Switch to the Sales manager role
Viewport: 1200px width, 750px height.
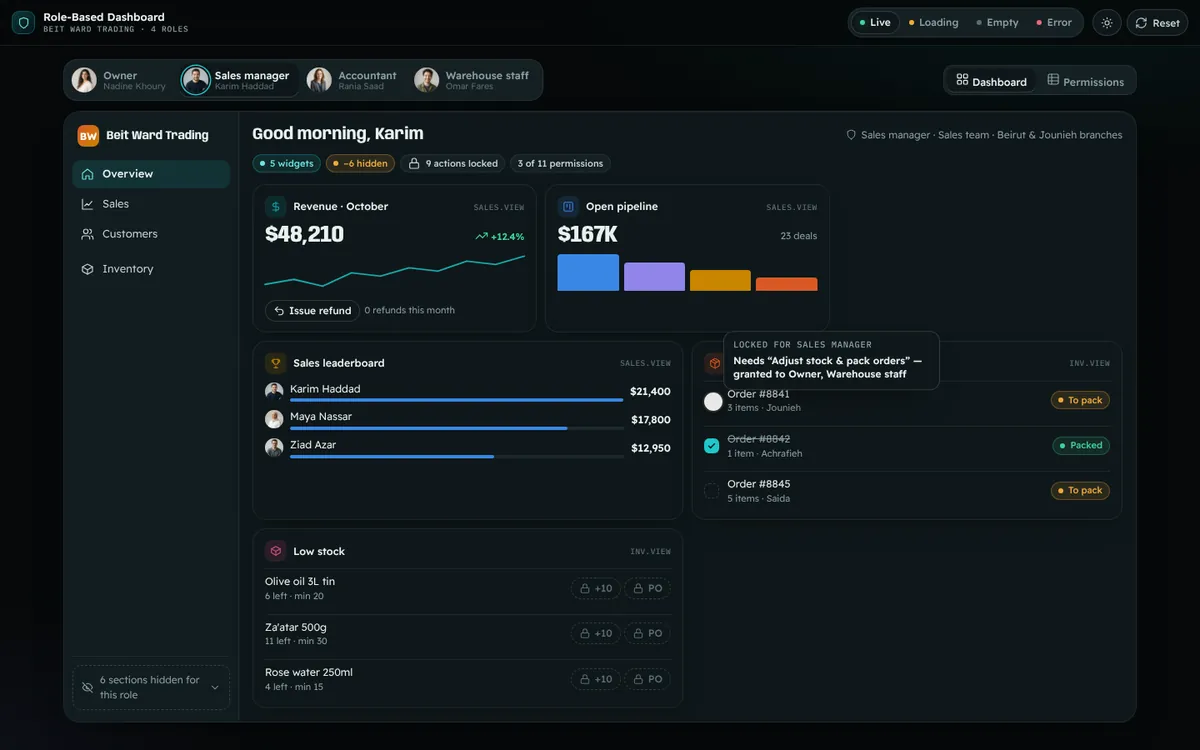click(x=237, y=80)
